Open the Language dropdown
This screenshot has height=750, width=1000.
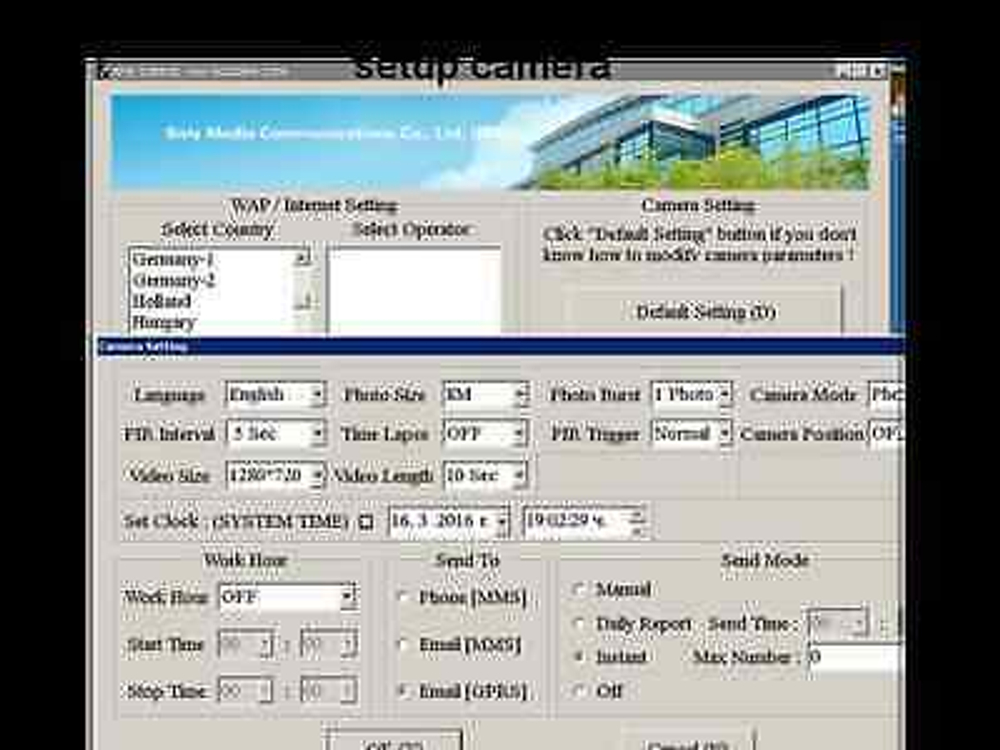316,395
